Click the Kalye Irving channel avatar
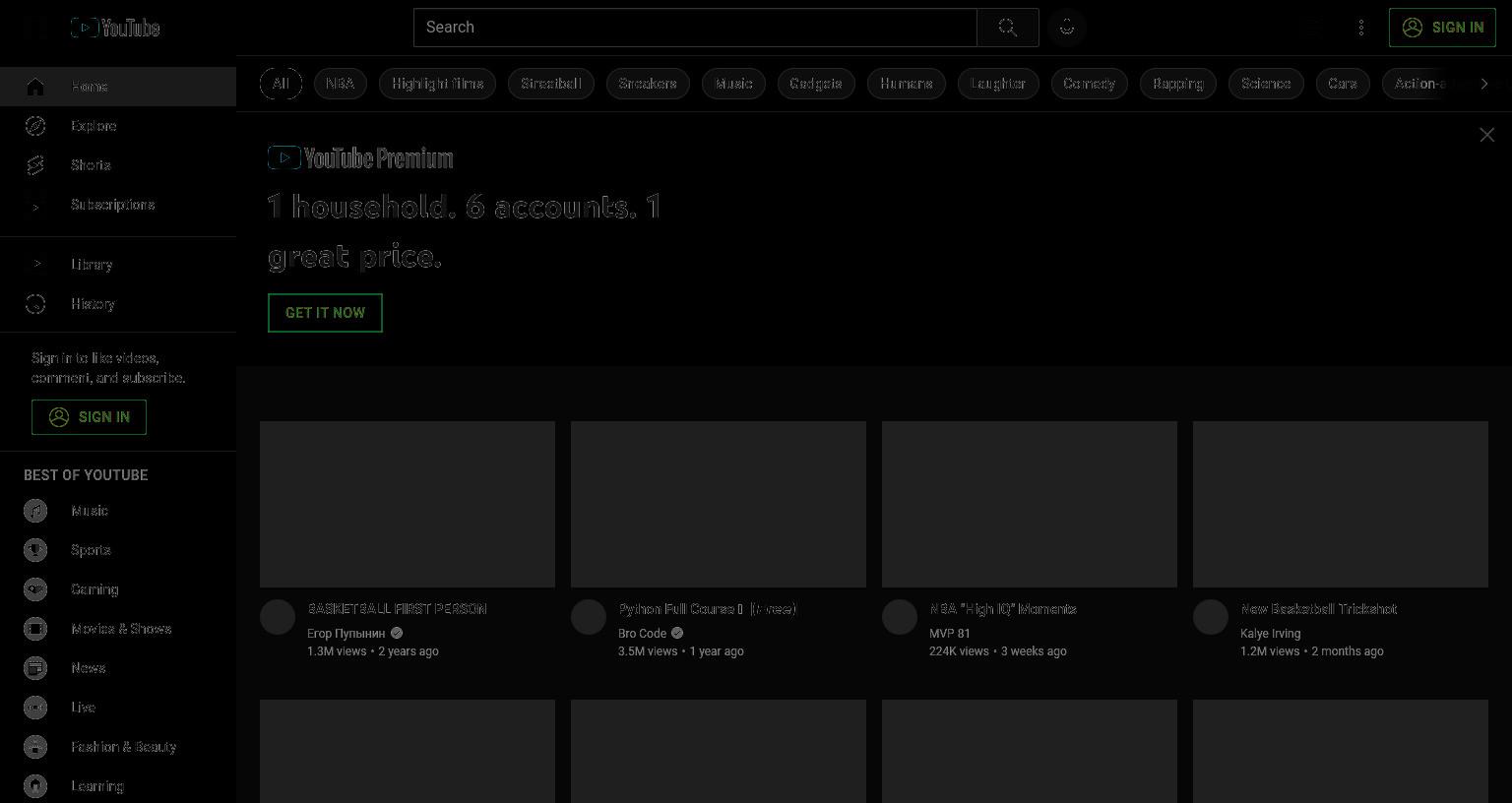1512x803 pixels. point(1211,617)
